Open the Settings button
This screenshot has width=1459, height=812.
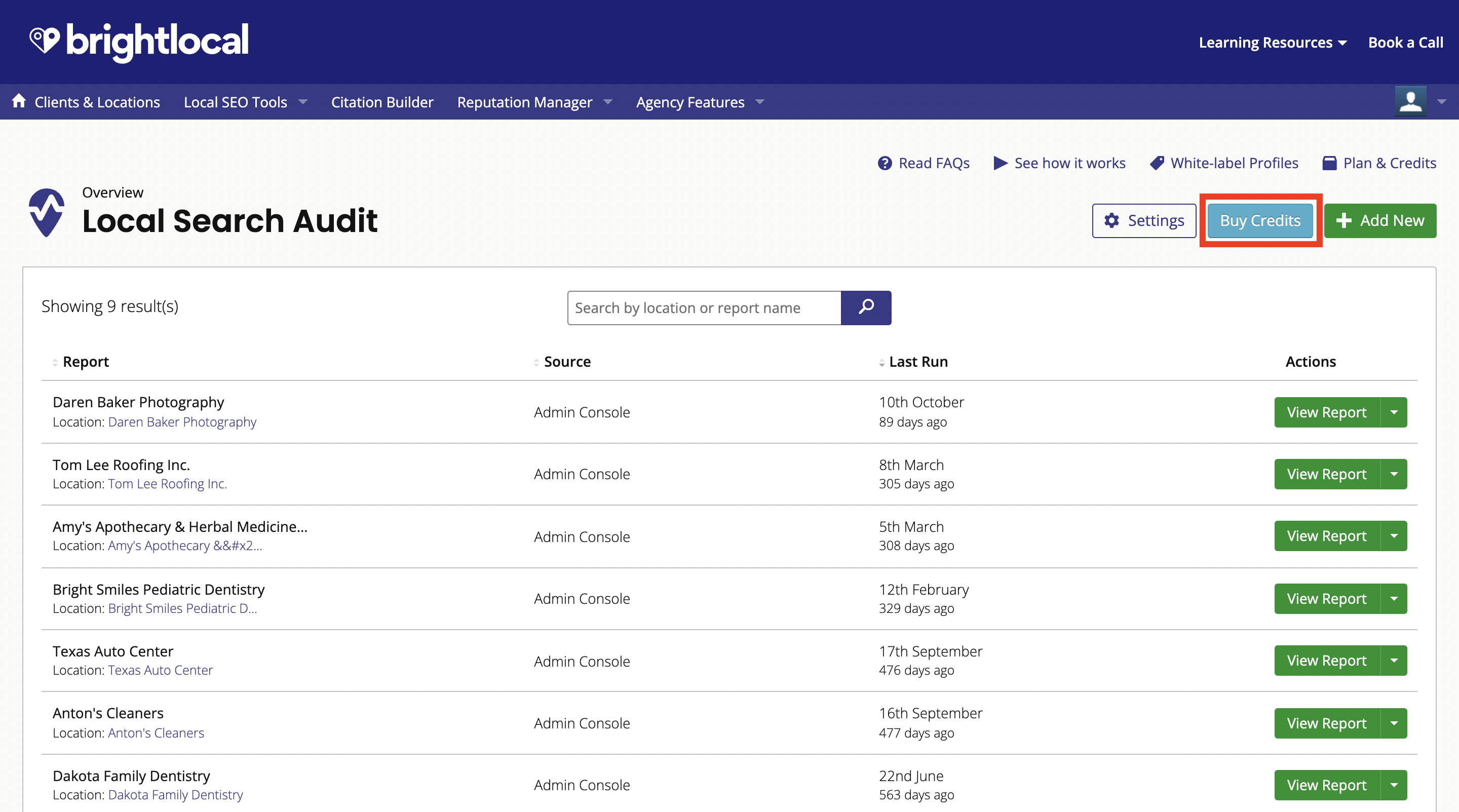tap(1143, 220)
